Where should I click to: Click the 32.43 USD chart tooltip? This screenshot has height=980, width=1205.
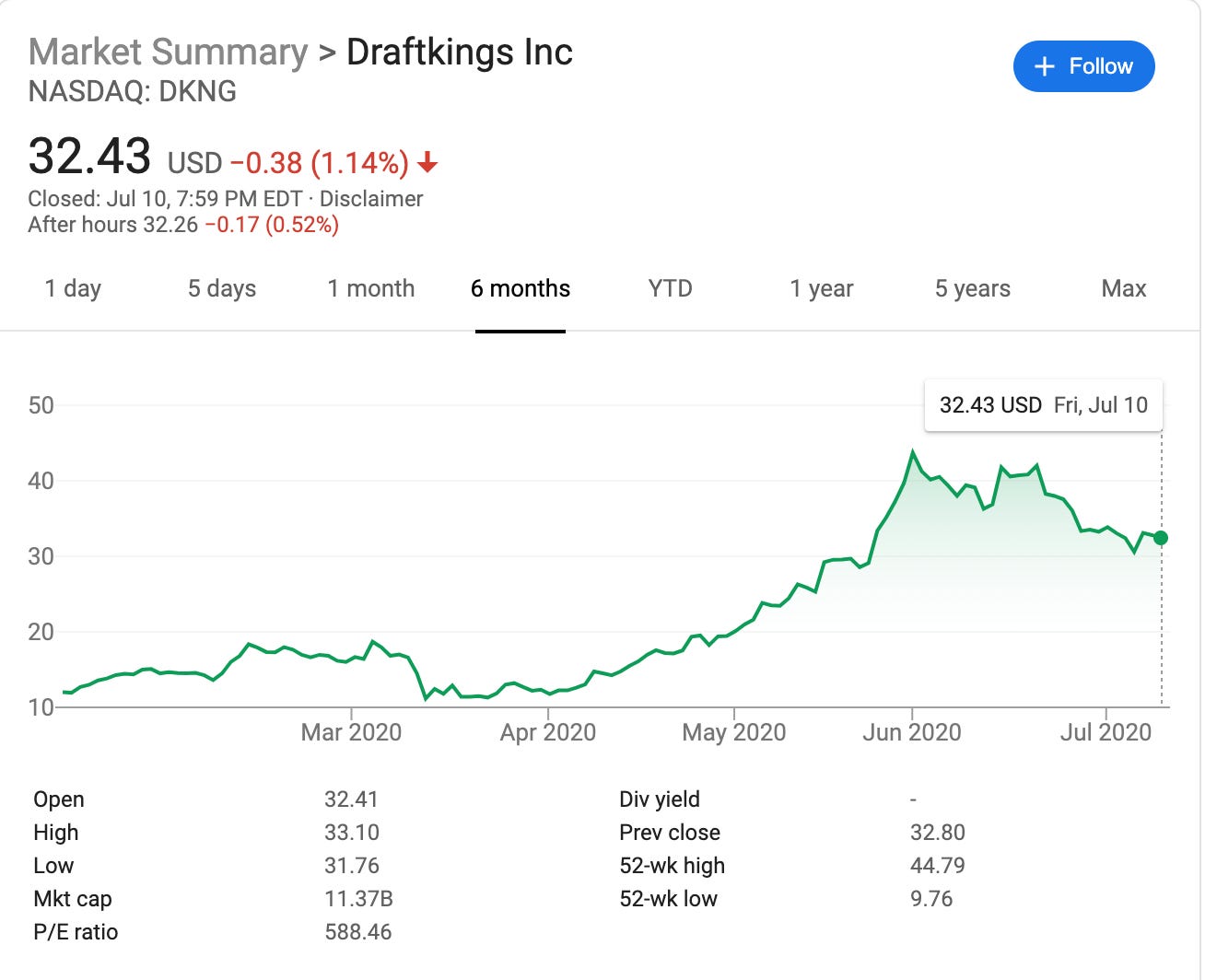tap(1044, 405)
